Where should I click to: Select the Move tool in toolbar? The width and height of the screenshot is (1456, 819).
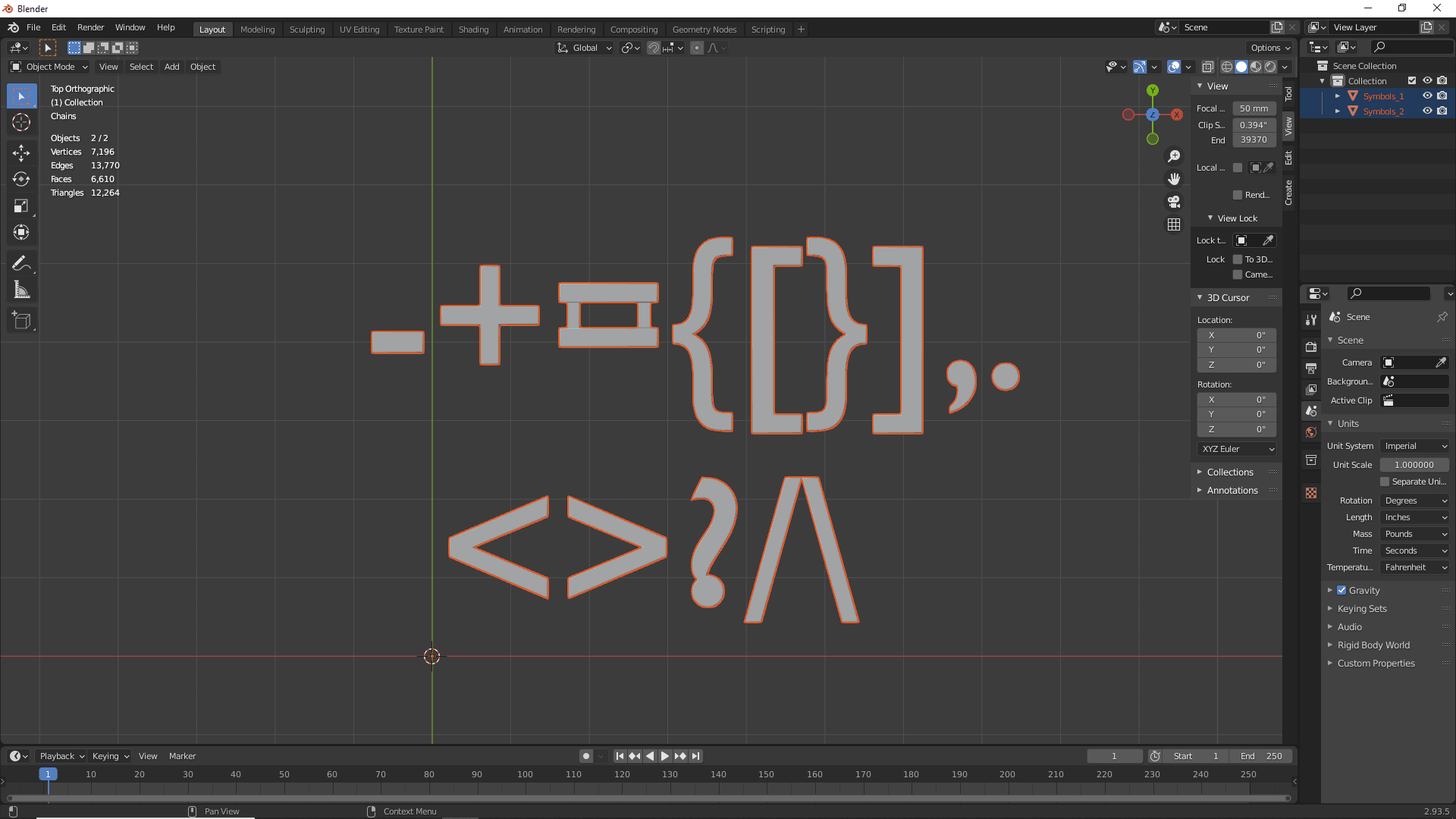click(x=22, y=150)
